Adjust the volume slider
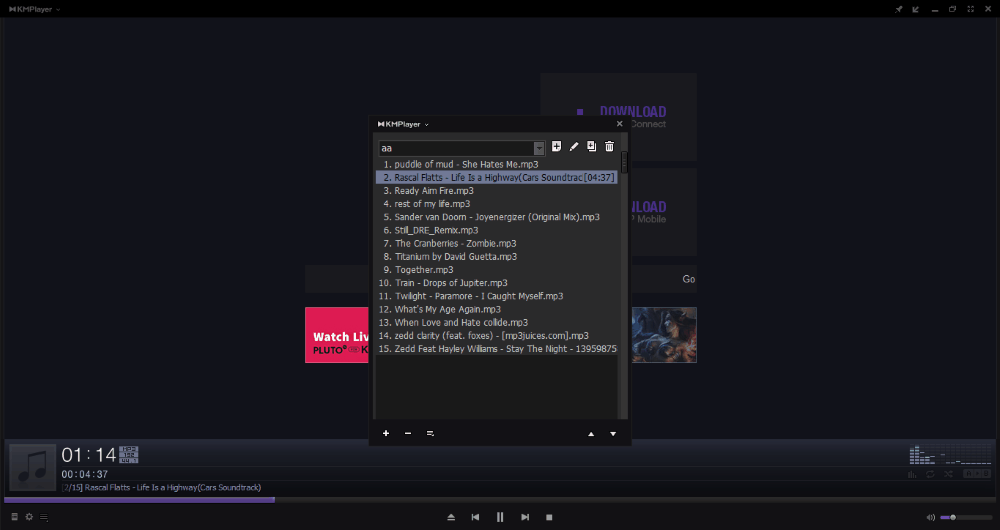The width and height of the screenshot is (1000, 530). click(966, 517)
